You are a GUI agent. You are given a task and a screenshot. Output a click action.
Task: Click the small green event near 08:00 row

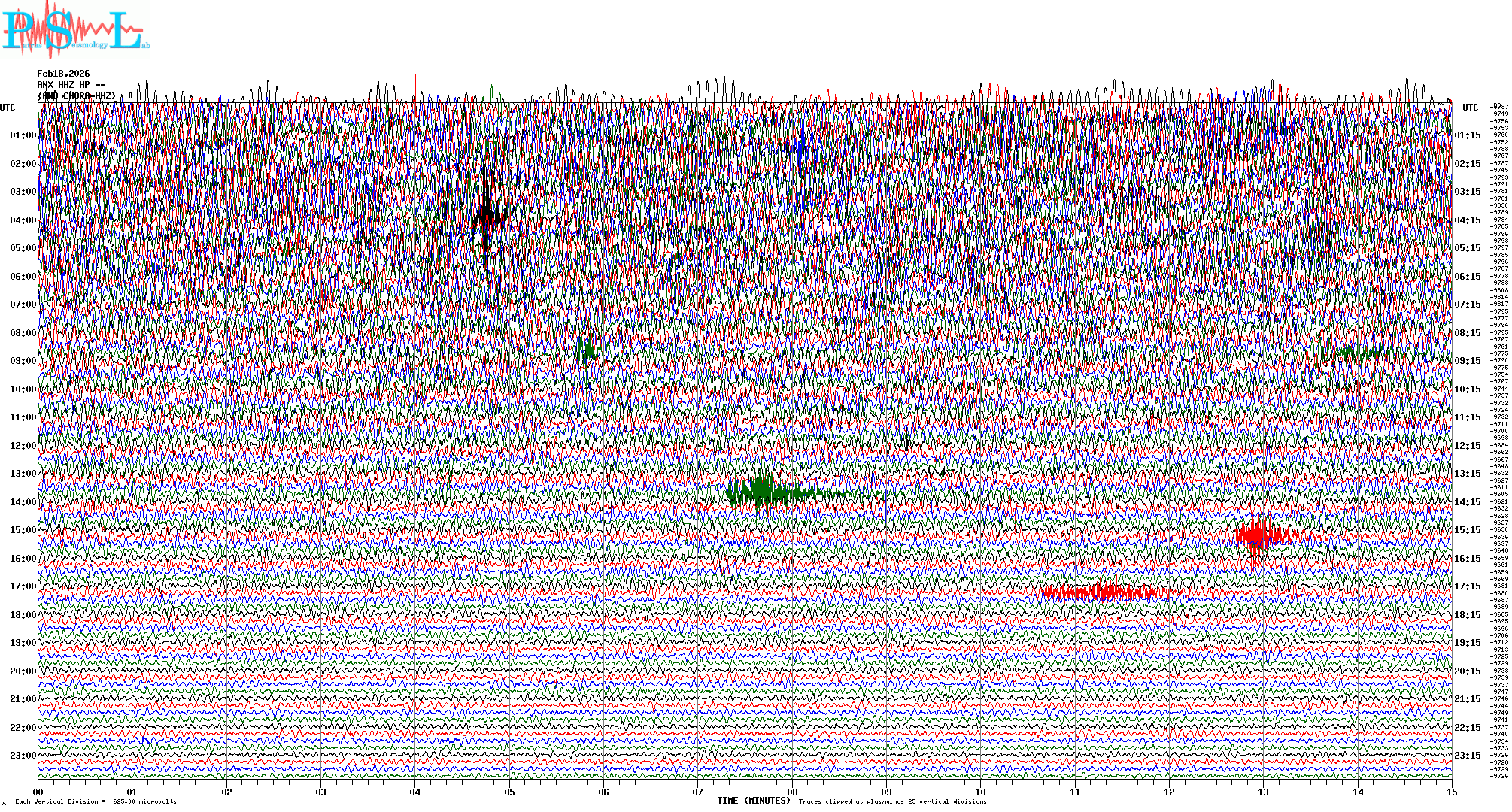point(588,350)
